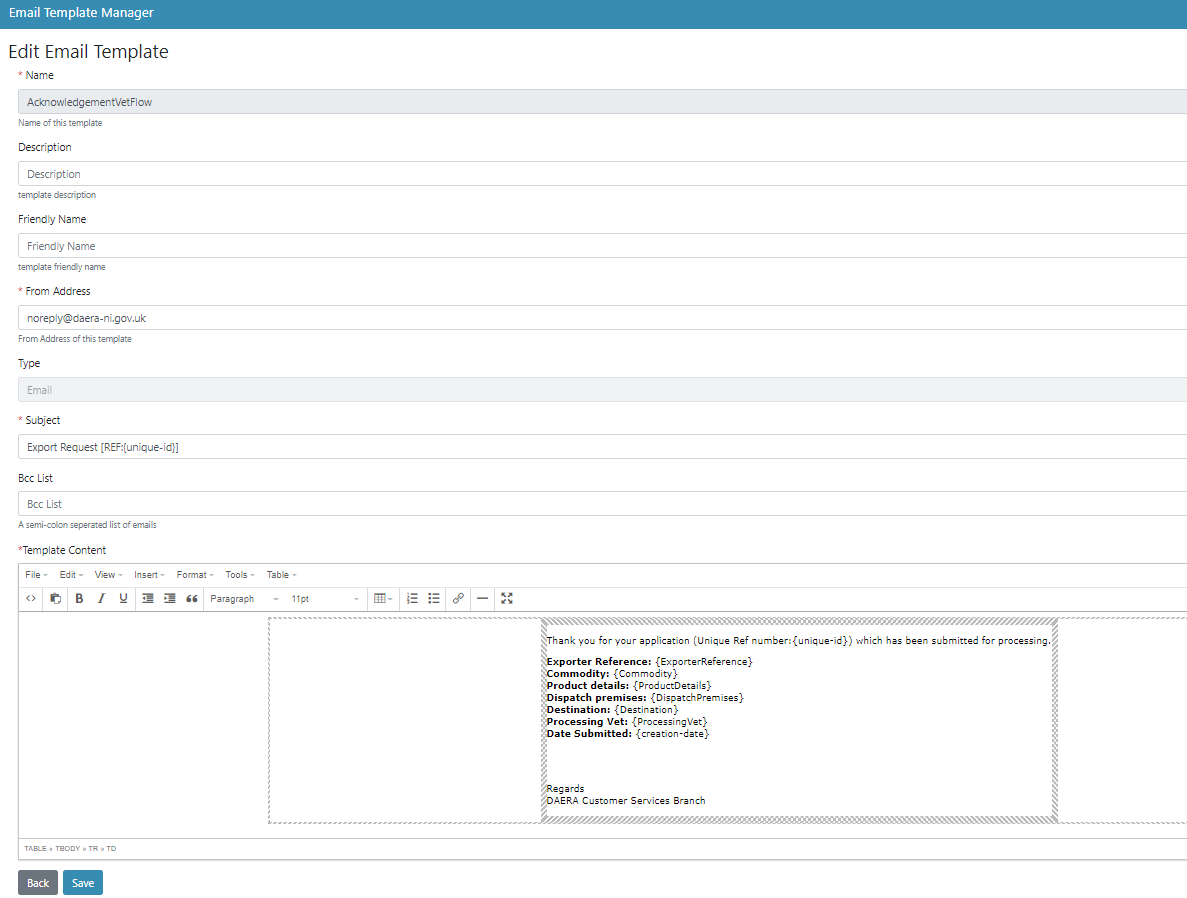Focus the Description input field
The height and width of the screenshot is (898, 1187).
[603, 173]
